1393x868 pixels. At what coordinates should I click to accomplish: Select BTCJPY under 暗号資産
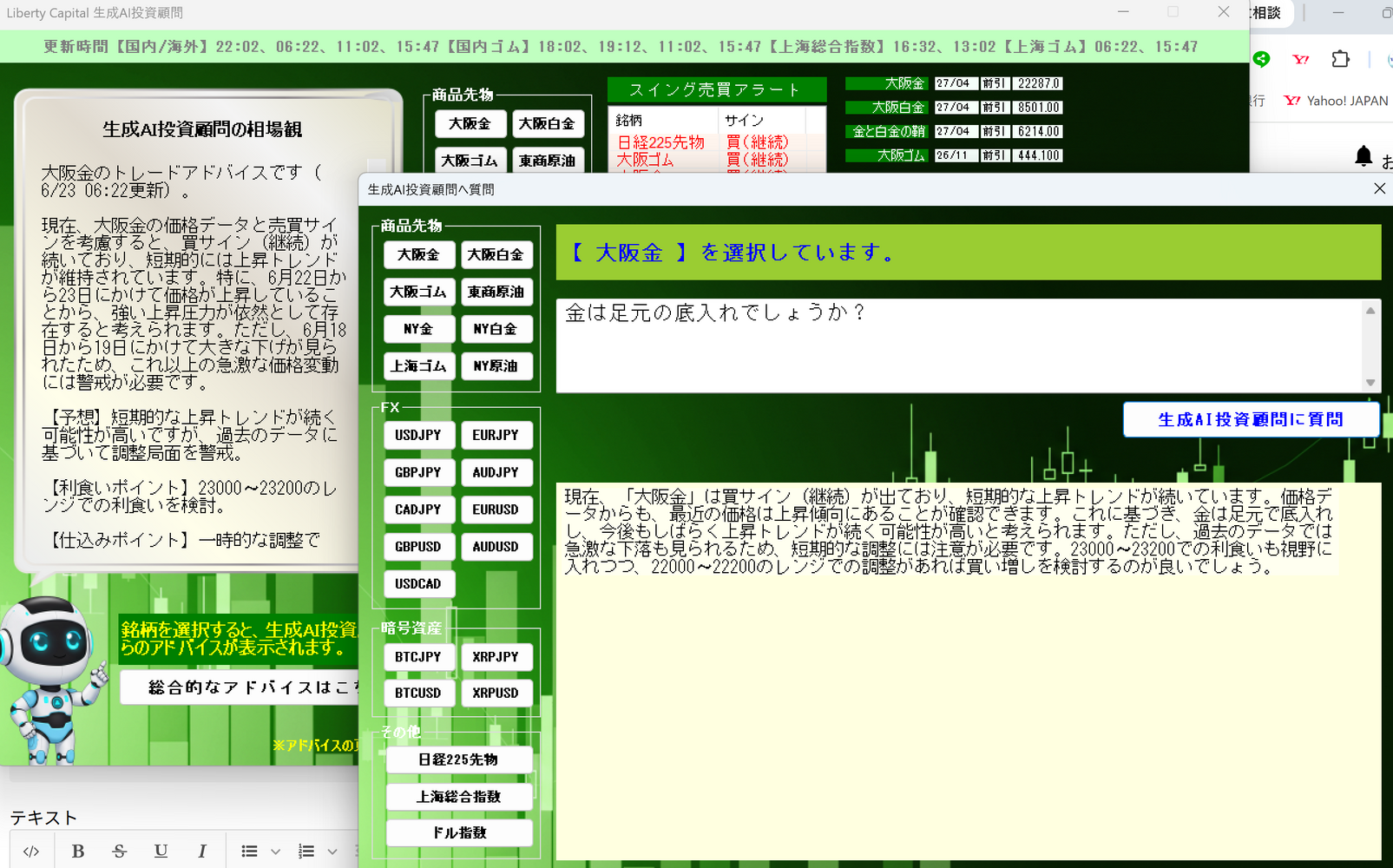[418, 657]
